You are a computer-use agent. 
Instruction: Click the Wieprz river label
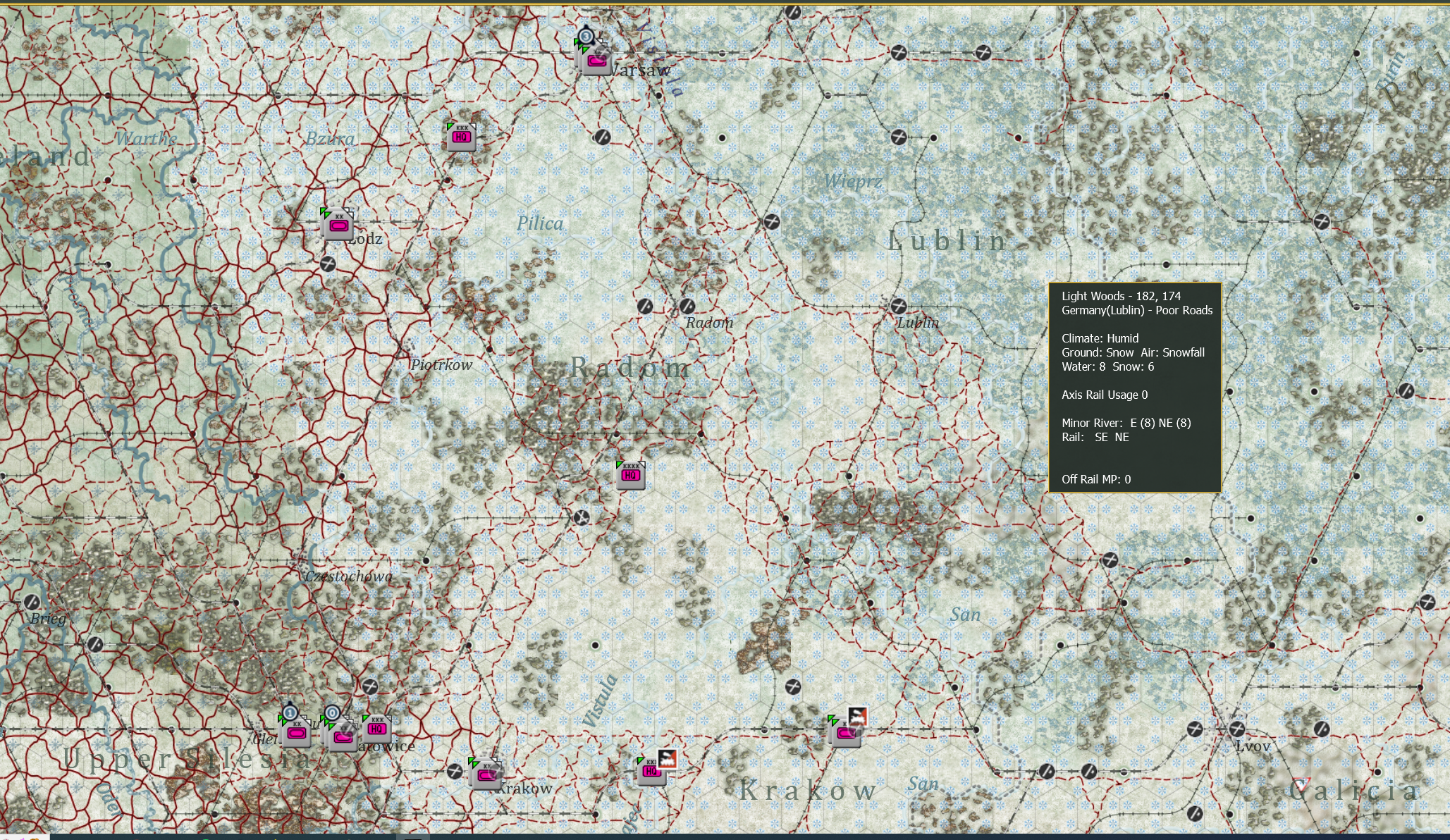[853, 182]
